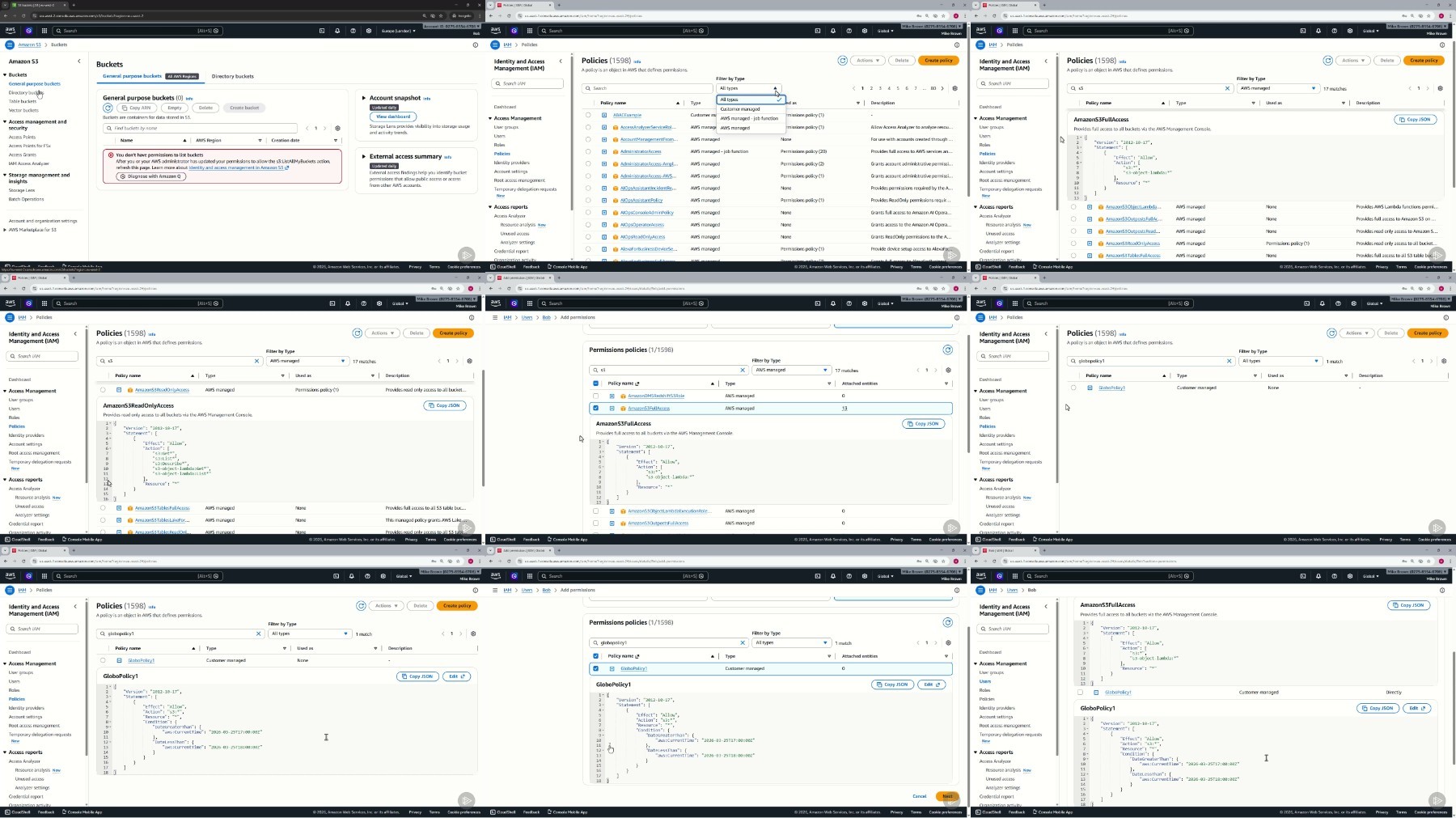Open the Europe (London) region dropdown
This screenshot has width=1456, height=818.
[397, 31]
